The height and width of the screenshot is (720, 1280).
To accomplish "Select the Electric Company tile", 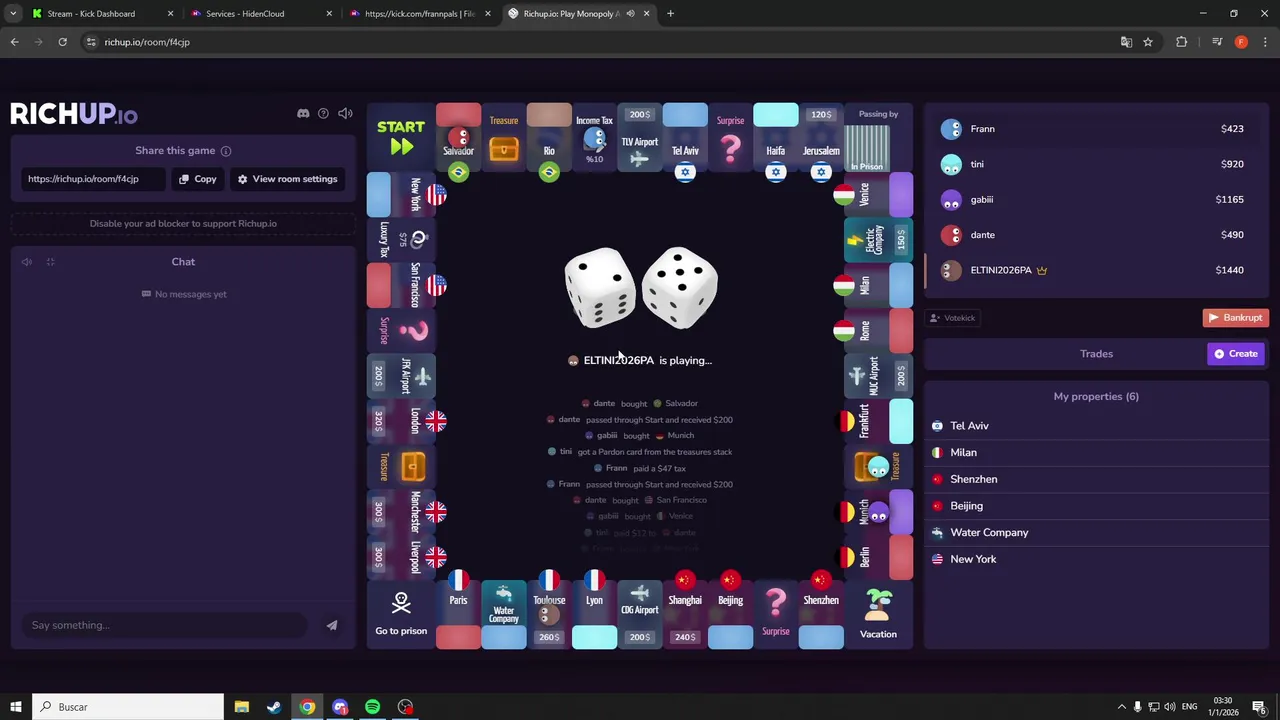I will coord(878,240).
